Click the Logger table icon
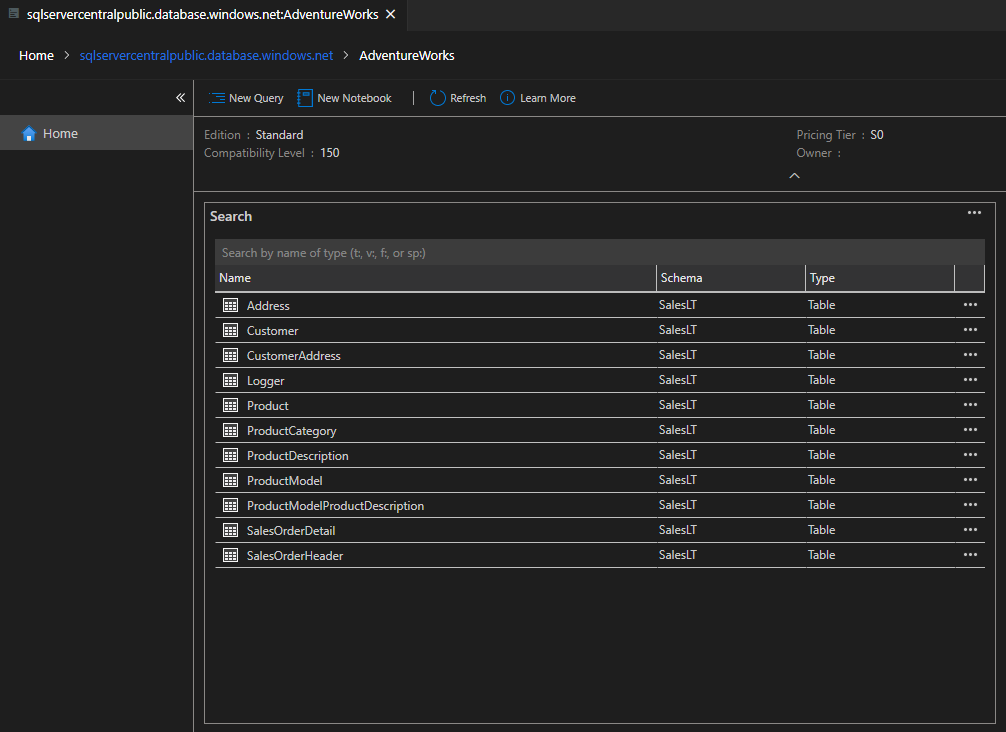This screenshot has width=1006, height=732. coord(230,381)
